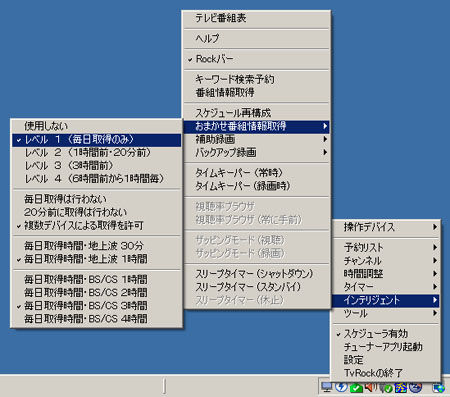Choose 毎日取得時間・地上波 30分
This screenshot has height=397, width=450.
97,246
